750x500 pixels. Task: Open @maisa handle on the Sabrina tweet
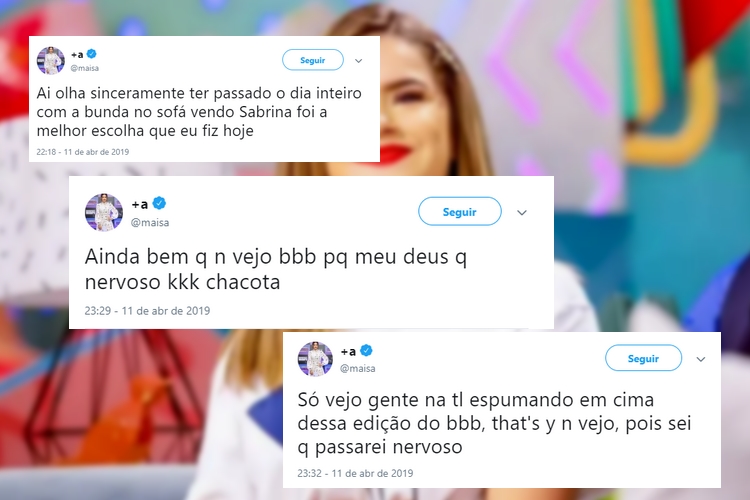(x=85, y=68)
